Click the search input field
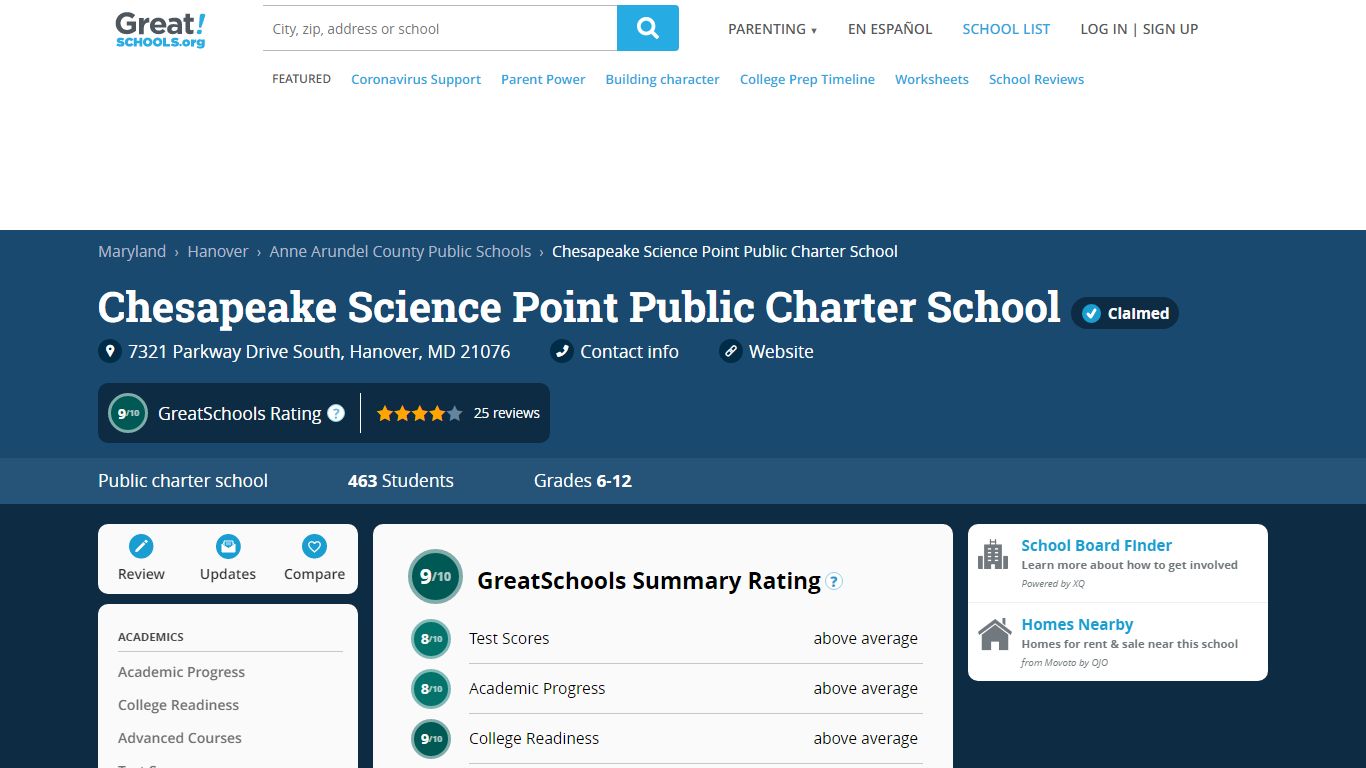 coord(440,28)
